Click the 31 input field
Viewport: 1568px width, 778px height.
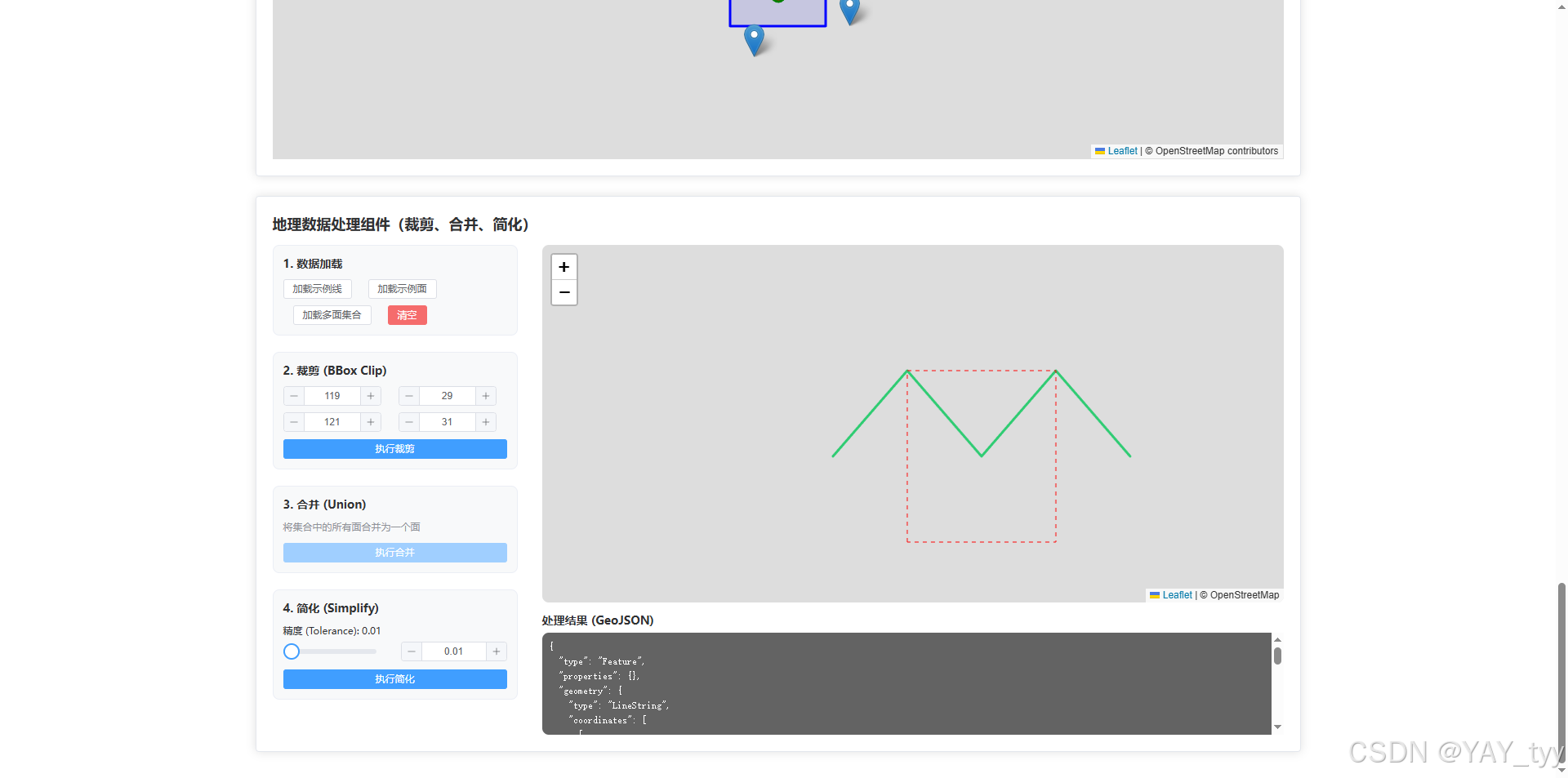448,422
